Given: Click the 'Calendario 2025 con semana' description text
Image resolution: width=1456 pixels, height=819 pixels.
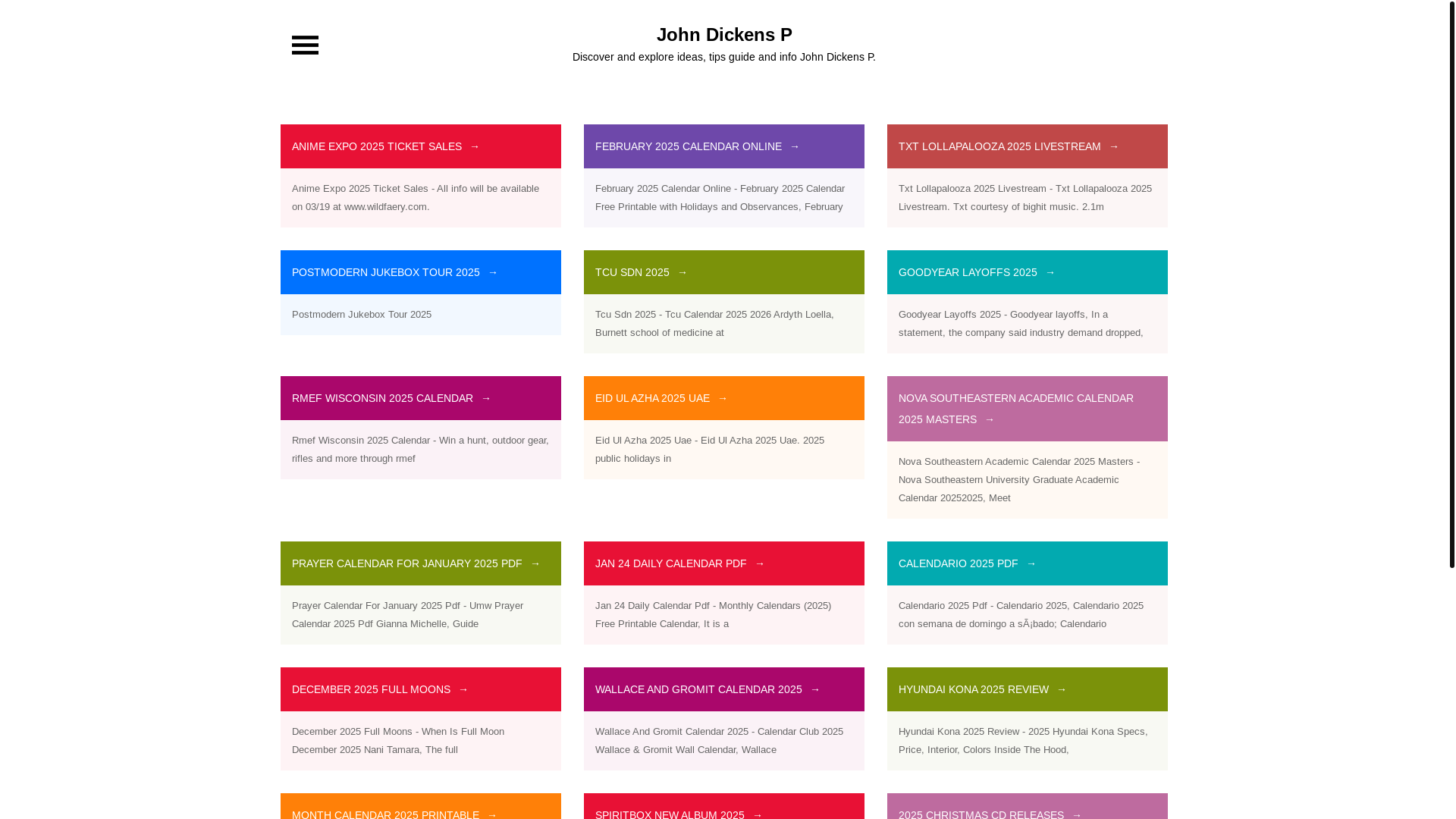Looking at the screenshot, I should pyautogui.click(x=1021, y=615).
